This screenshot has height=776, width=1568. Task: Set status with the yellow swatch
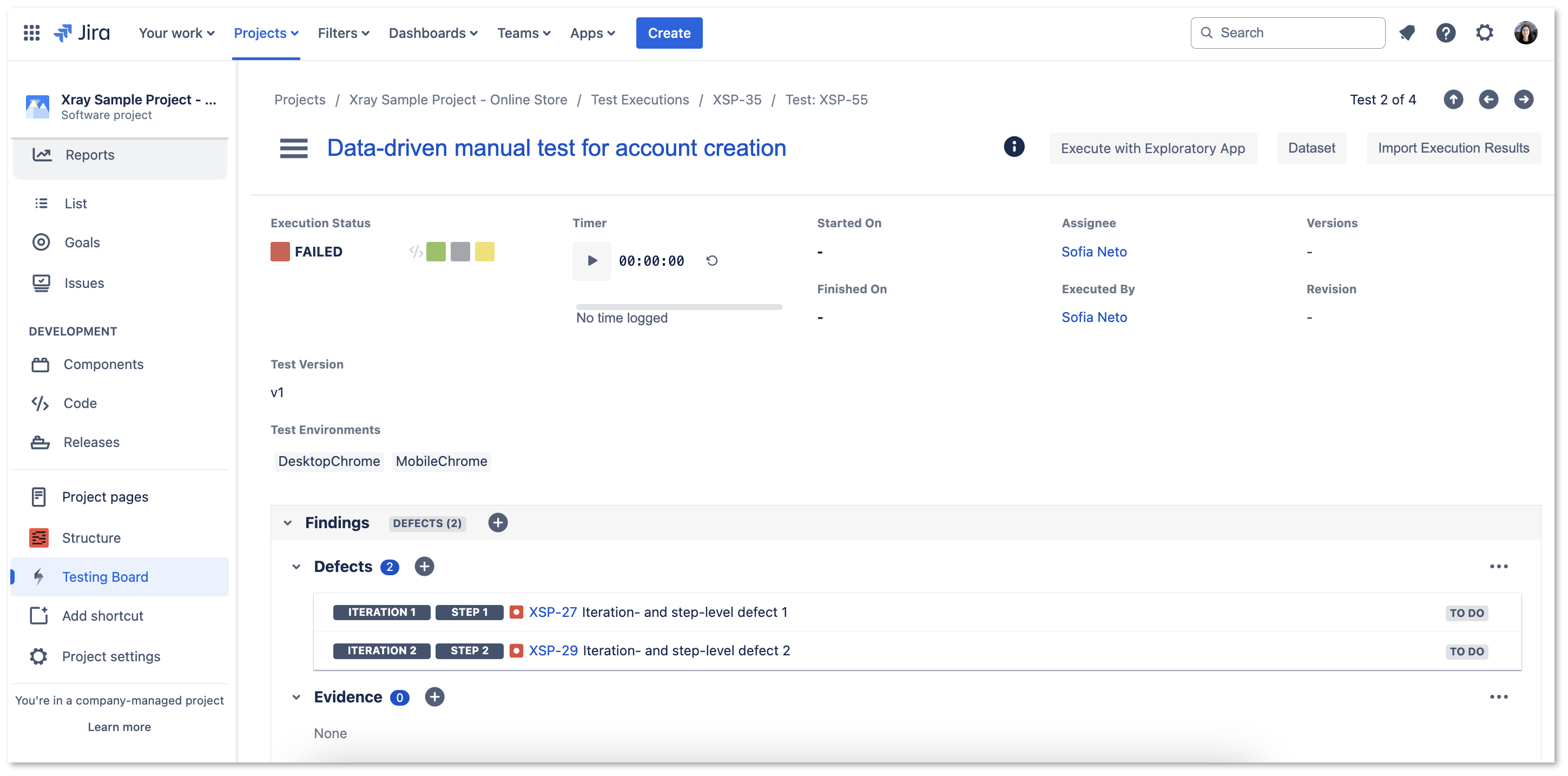click(485, 252)
